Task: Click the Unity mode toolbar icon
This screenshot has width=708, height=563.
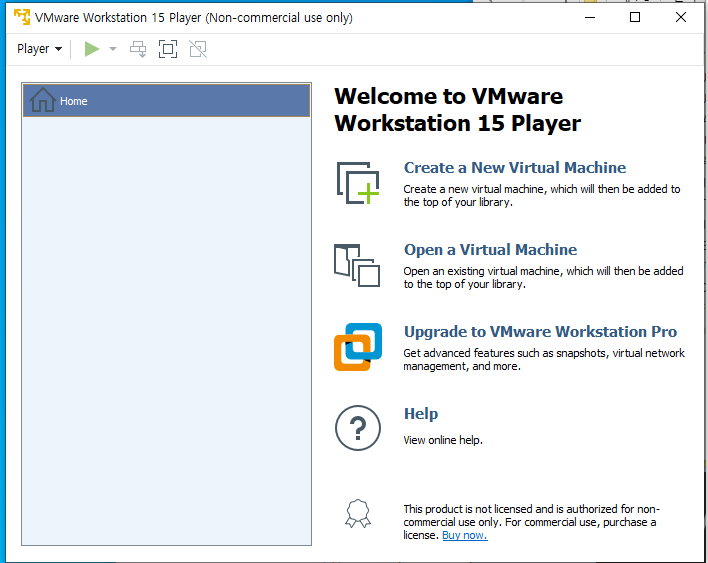Action: pyautogui.click(x=198, y=49)
